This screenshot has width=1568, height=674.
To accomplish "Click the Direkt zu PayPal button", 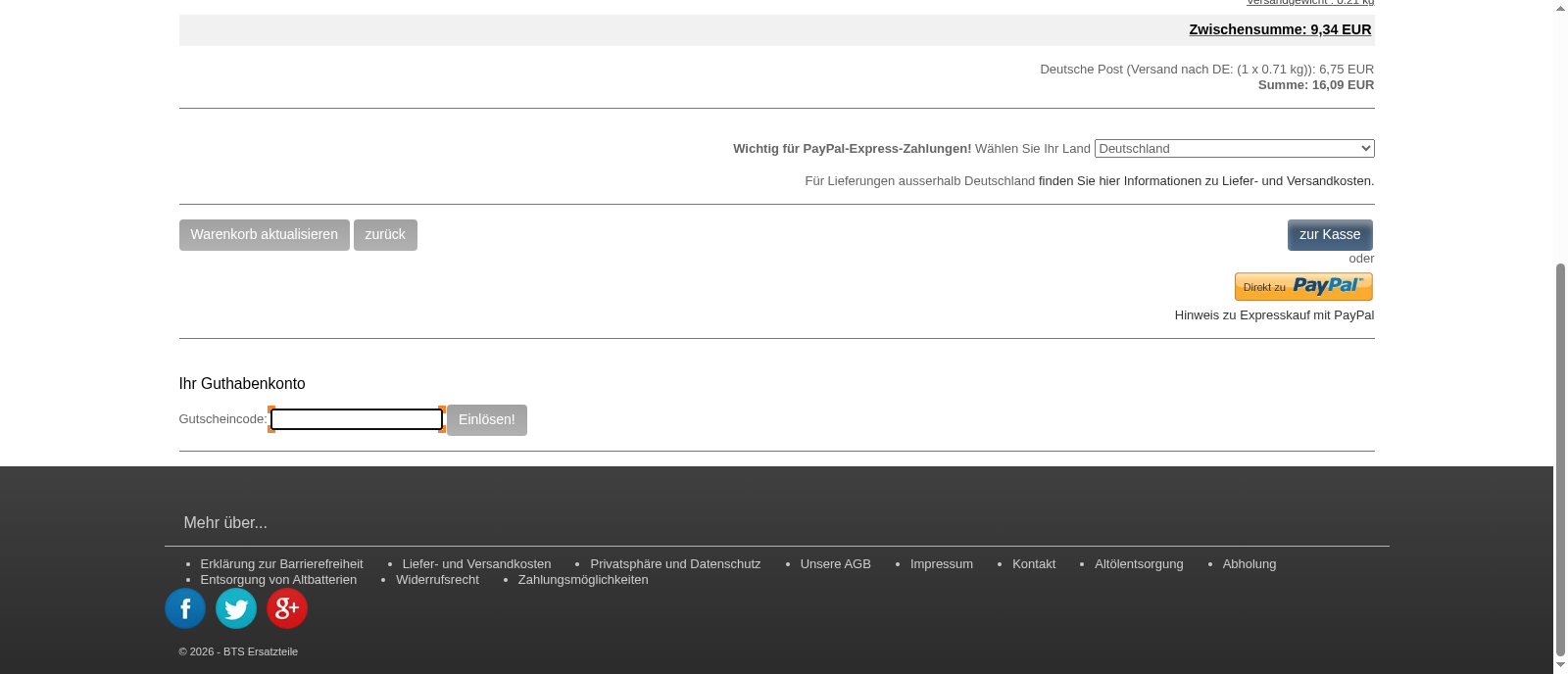I will click(x=1302, y=286).
